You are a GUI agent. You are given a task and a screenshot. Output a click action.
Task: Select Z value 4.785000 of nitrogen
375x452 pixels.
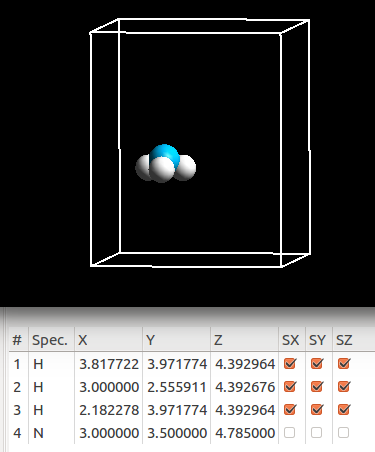245,433
